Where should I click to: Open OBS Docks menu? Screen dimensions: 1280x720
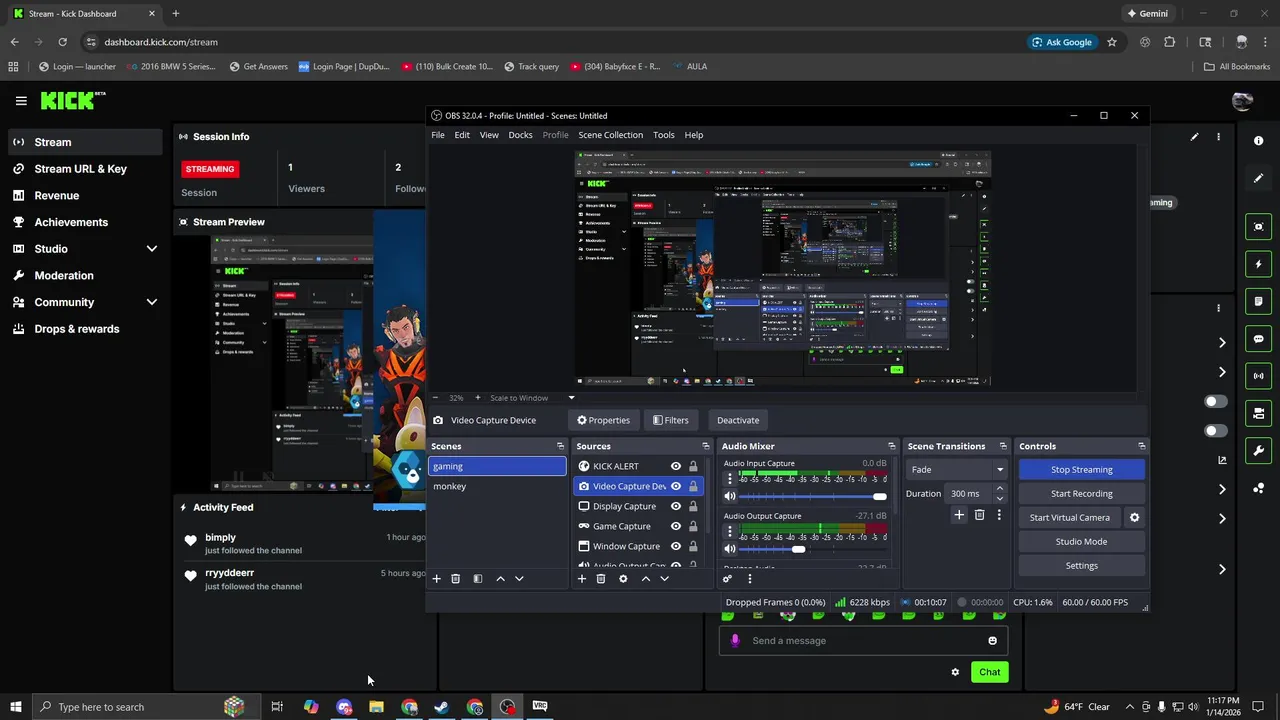[520, 135]
